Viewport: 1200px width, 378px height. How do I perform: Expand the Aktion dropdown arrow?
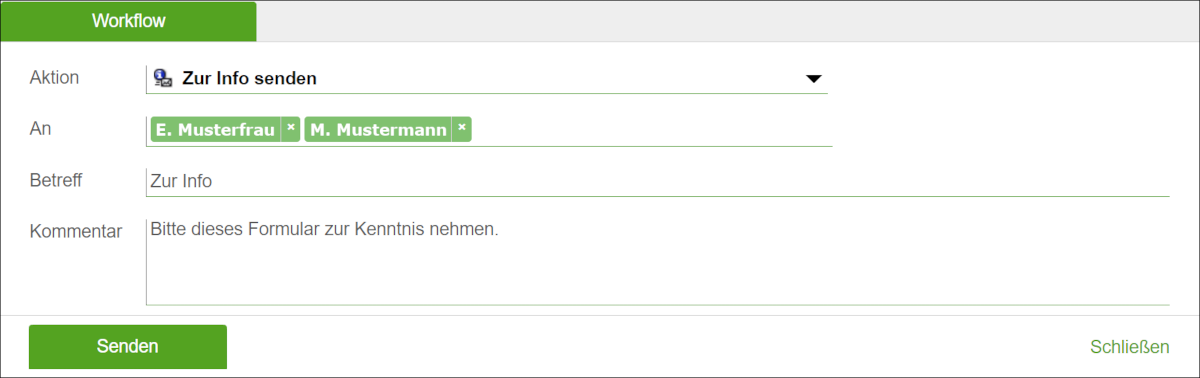(813, 79)
